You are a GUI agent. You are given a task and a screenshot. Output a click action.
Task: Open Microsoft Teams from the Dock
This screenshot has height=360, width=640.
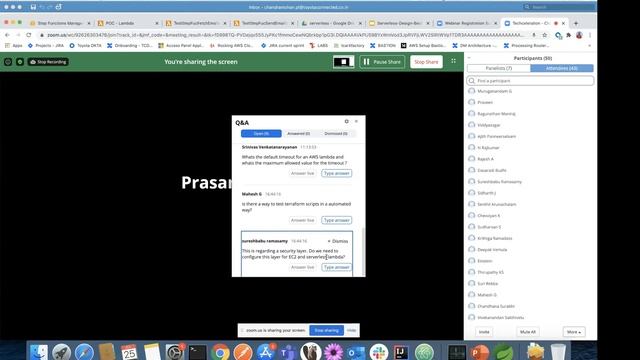click(288, 352)
